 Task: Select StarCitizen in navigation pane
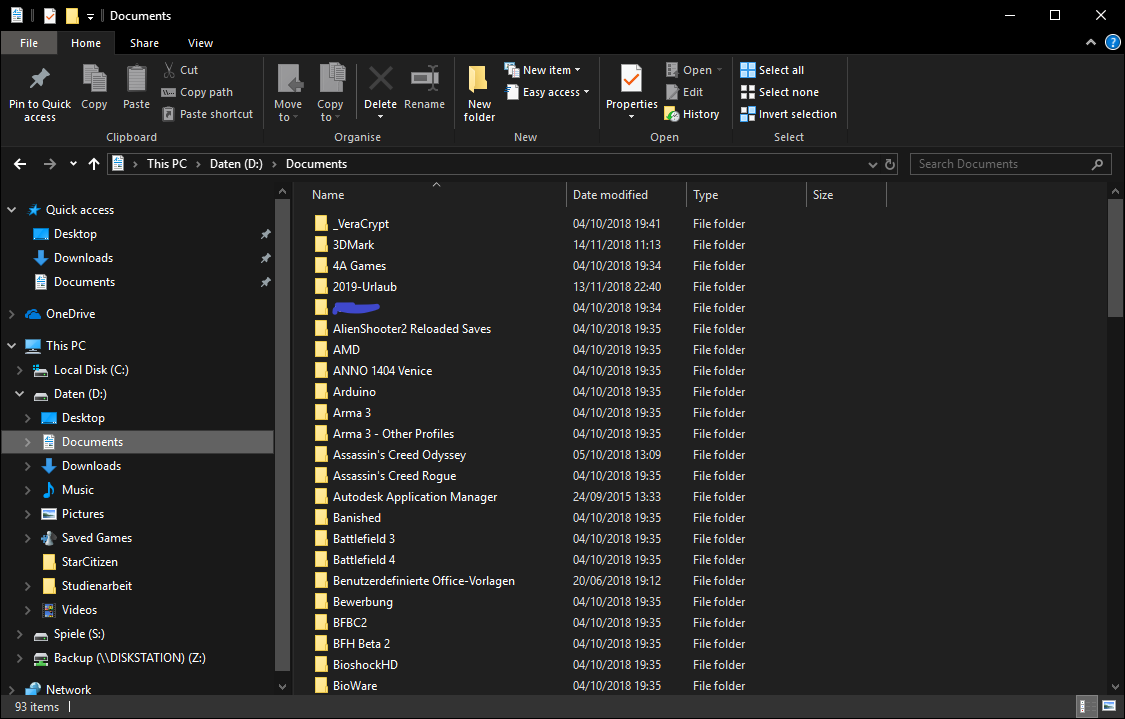pyautogui.click(x=89, y=562)
